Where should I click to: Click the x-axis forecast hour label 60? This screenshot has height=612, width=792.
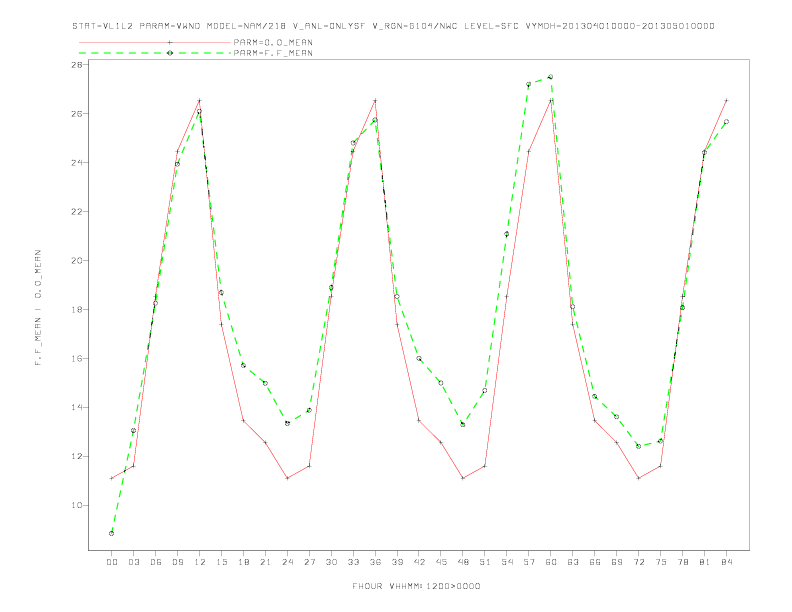pos(551,562)
